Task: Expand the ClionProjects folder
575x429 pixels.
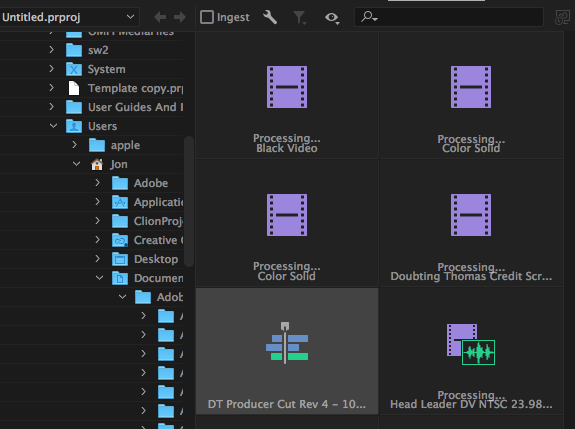Action: coord(98,221)
